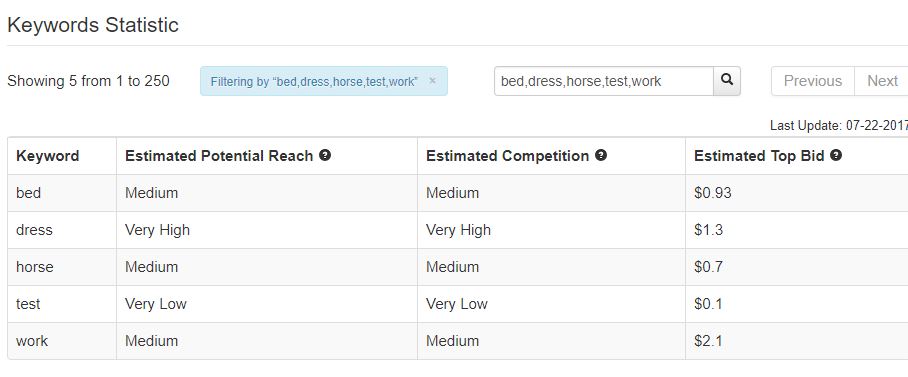The image size is (908, 377).
Task: Click help icon next to Estimated Potential Reach
Action: 325,155
